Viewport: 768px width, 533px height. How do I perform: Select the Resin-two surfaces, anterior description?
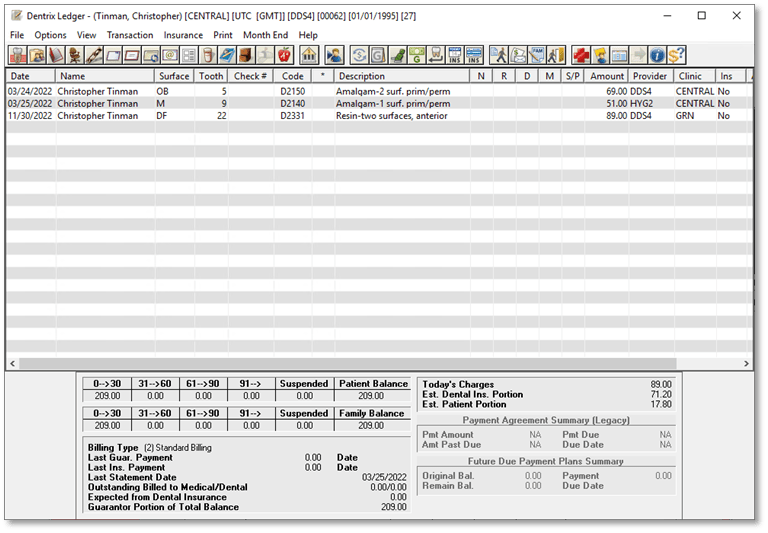tap(391, 116)
